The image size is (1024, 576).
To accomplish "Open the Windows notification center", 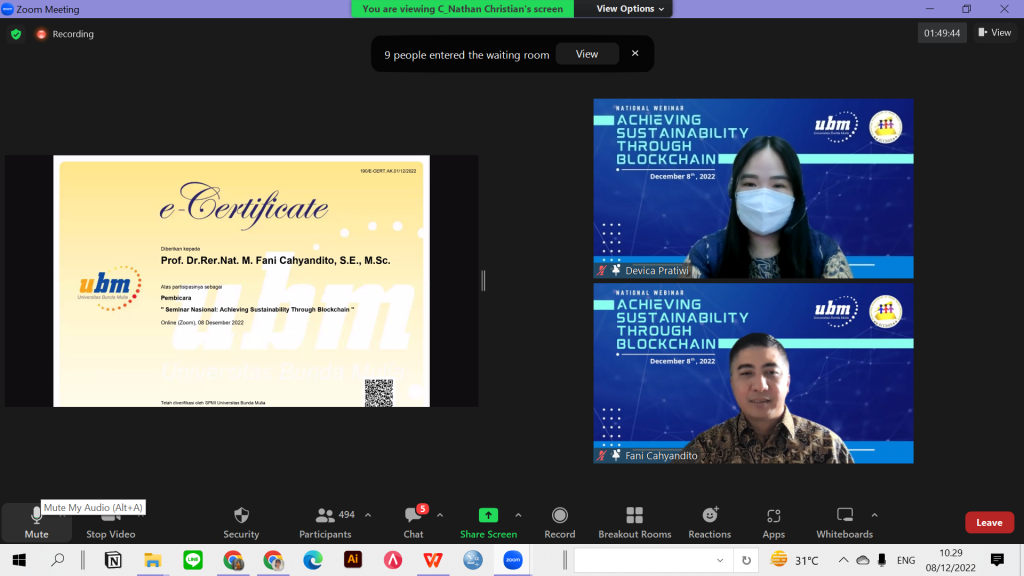I will [x=997, y=560].
